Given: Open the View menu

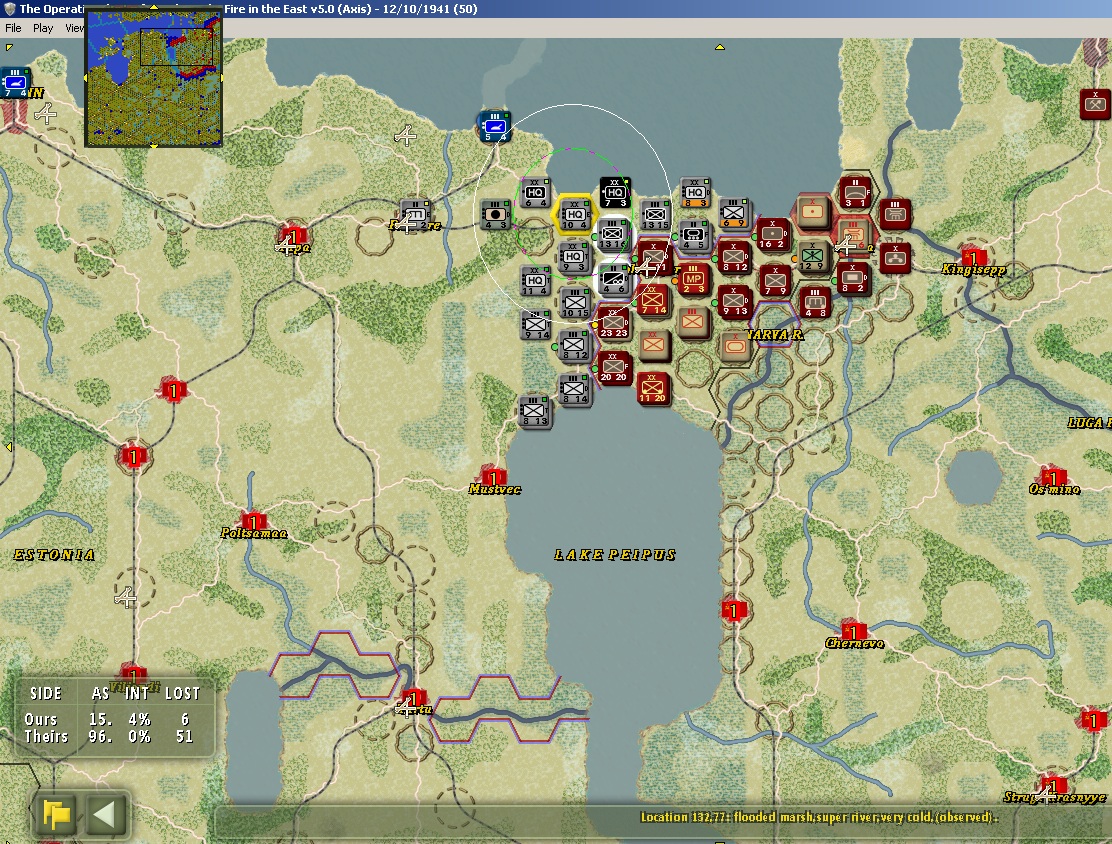Looking at the screenshot, I should coord(74,28).
